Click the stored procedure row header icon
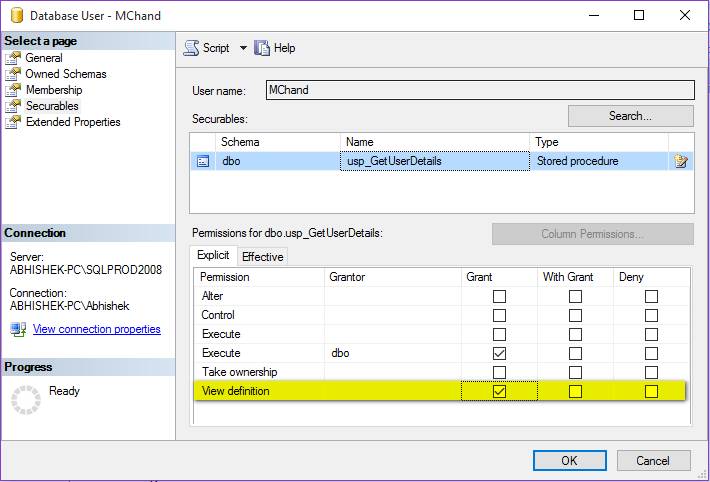 coord(203,161)
